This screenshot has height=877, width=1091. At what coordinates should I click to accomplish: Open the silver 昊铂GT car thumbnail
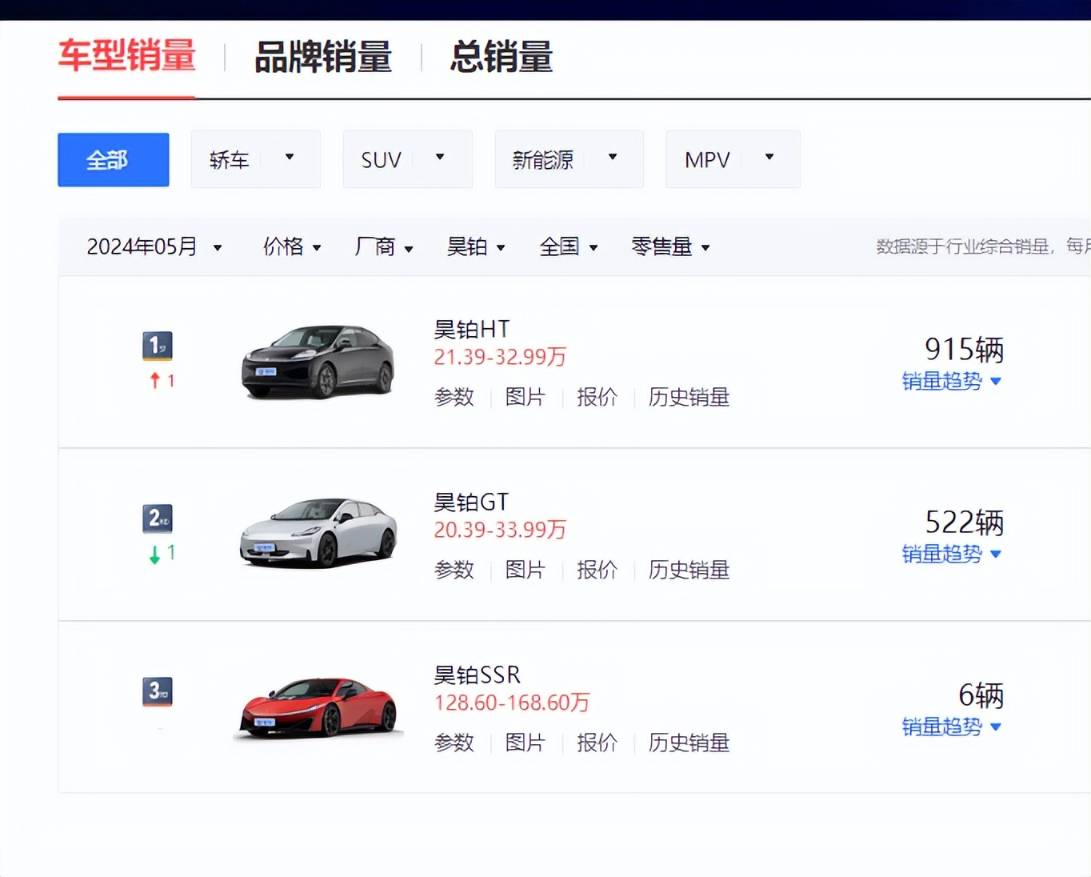[318, 534]
